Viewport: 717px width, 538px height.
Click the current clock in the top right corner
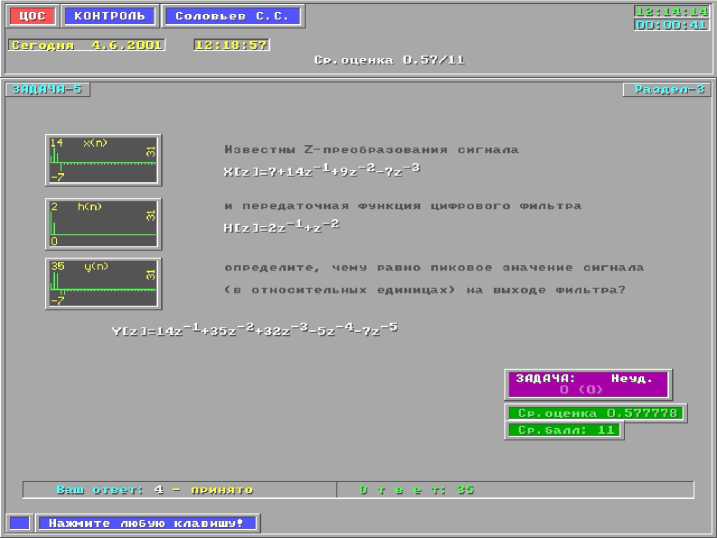(x=672, y=11)
